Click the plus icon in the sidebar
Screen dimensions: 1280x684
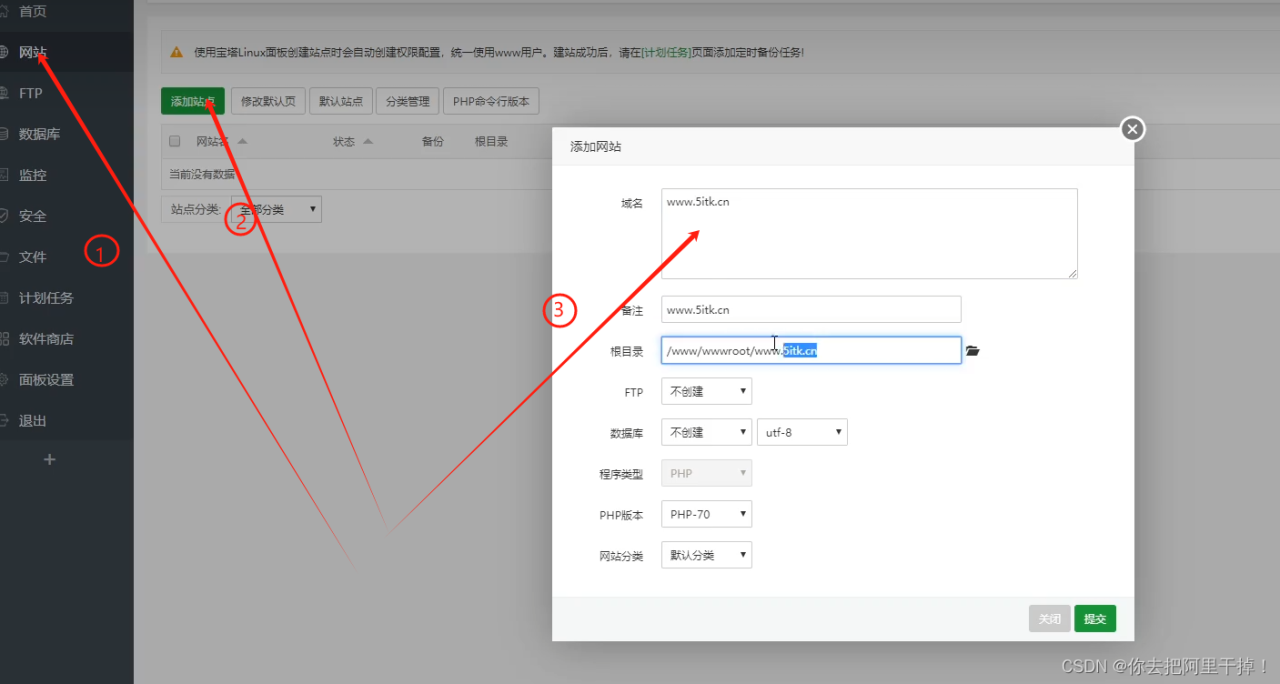pyautogui.click(x=50, y=460)
